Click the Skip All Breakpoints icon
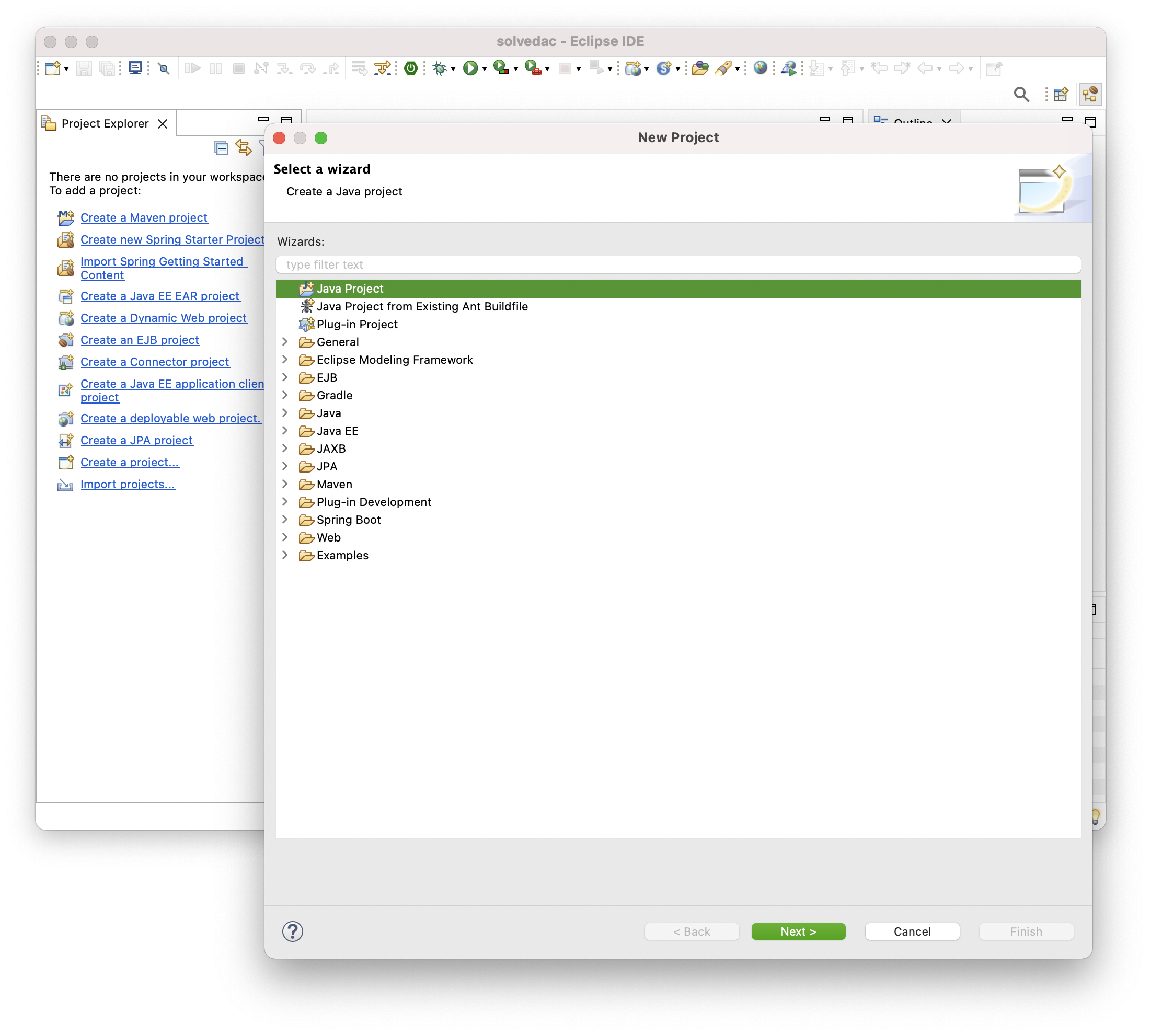The height and width of the screenshot is (1036, 1151). (164, 69)
